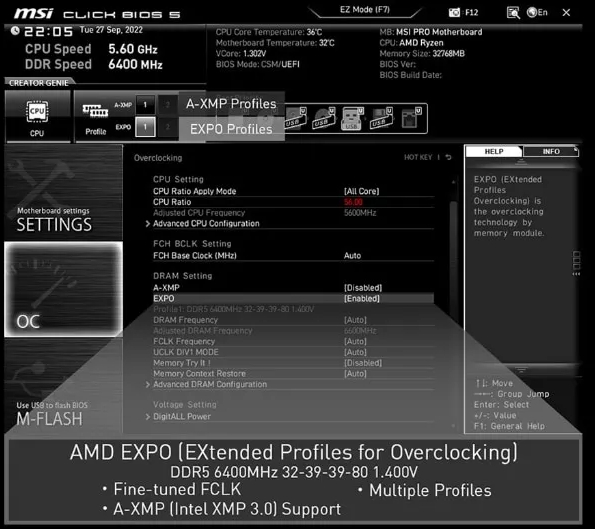Click the clock icon beside 22:05

point(15,30)
